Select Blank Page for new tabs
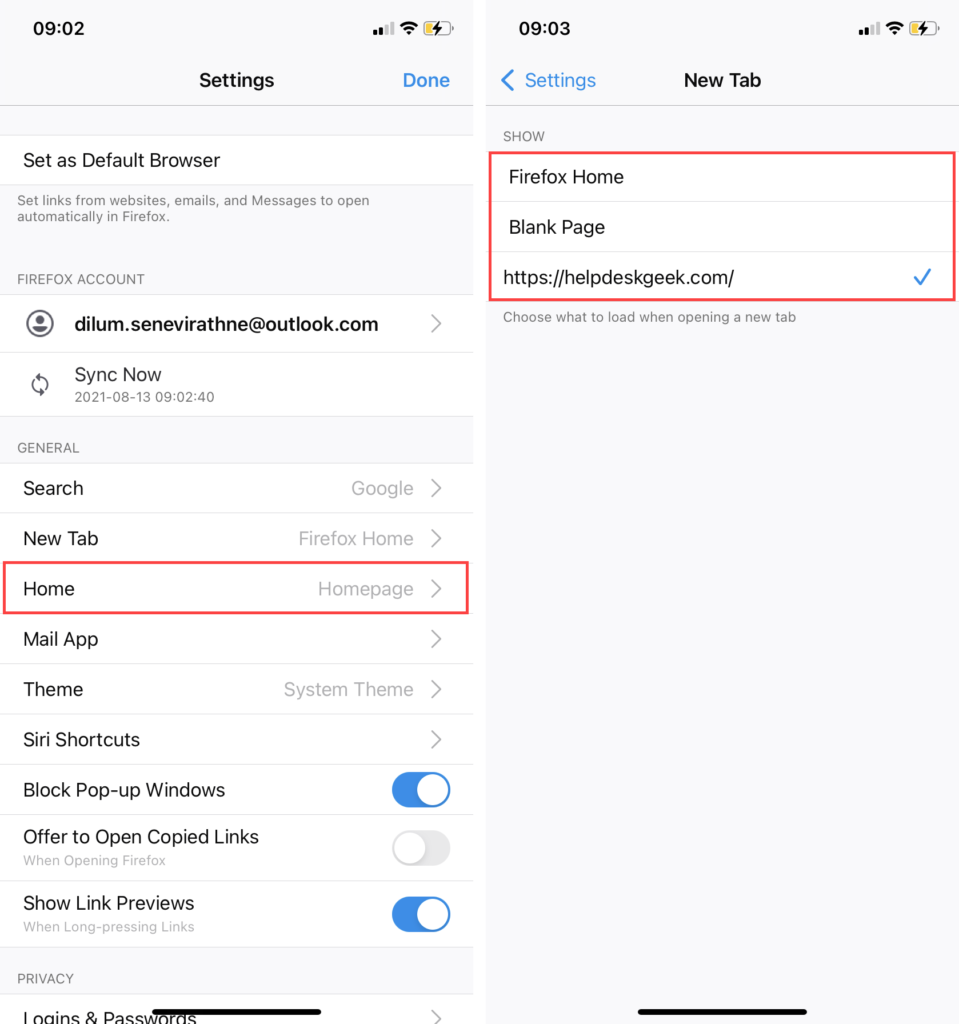 point(722,227)
